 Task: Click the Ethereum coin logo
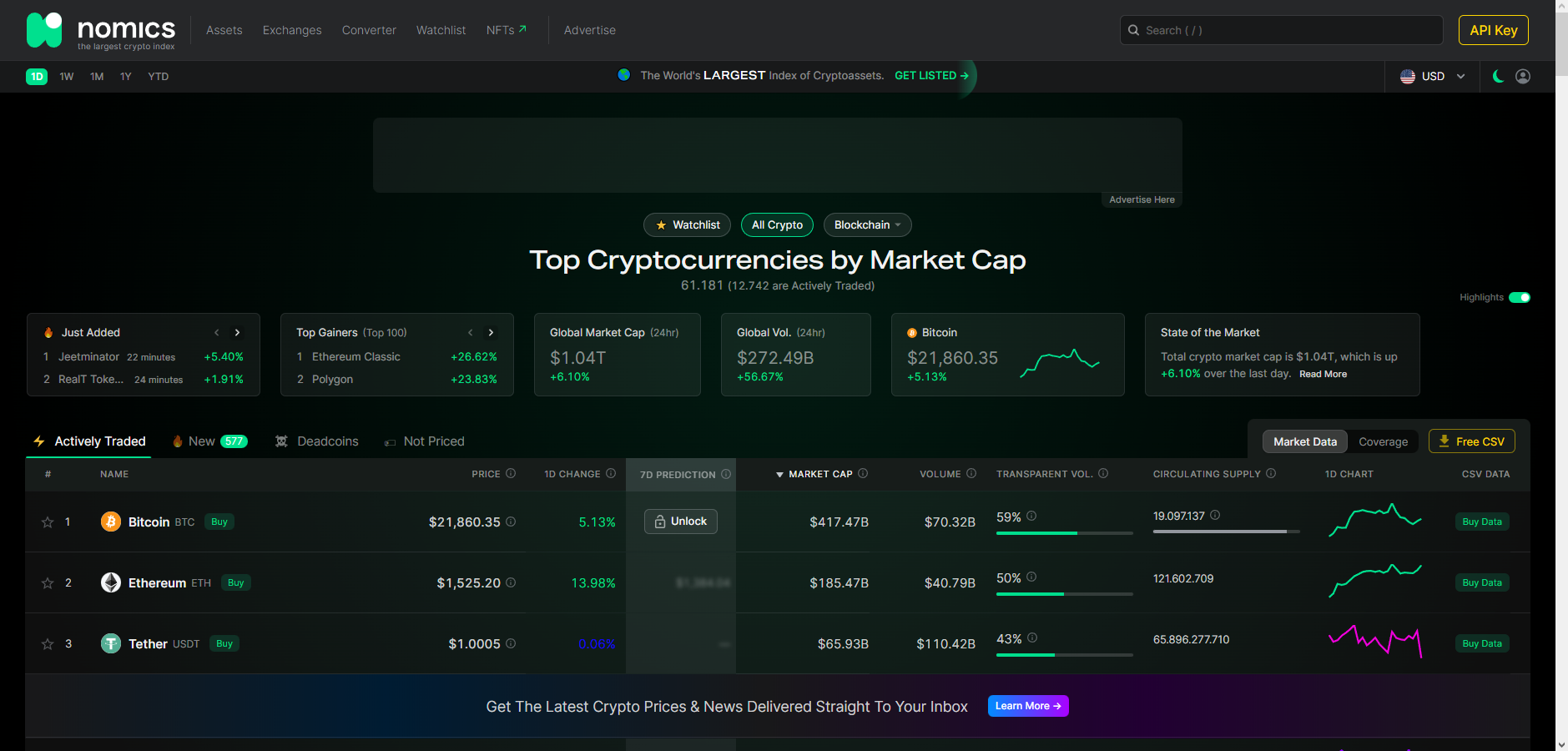pyautogui.click(x=111, y=582)
